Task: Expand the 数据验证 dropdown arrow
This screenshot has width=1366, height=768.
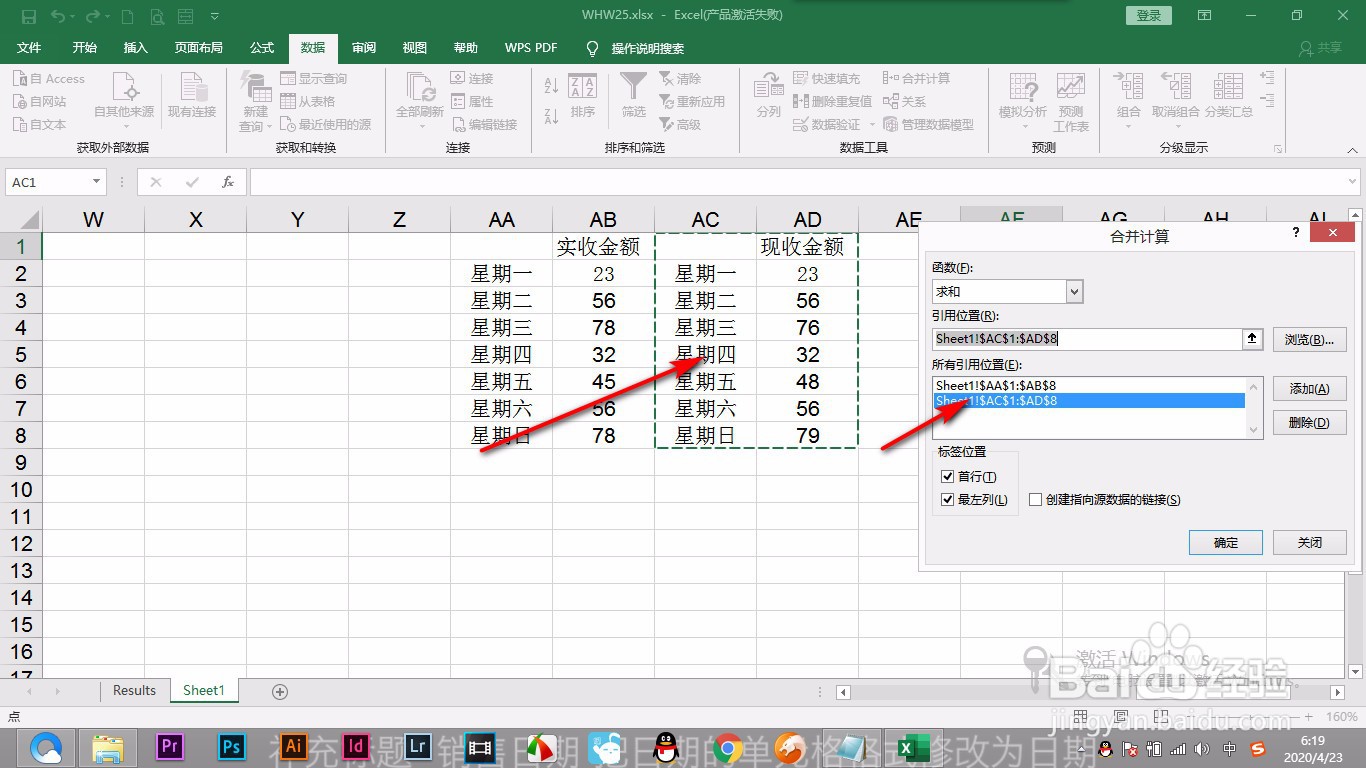Action: coord(871,124)
